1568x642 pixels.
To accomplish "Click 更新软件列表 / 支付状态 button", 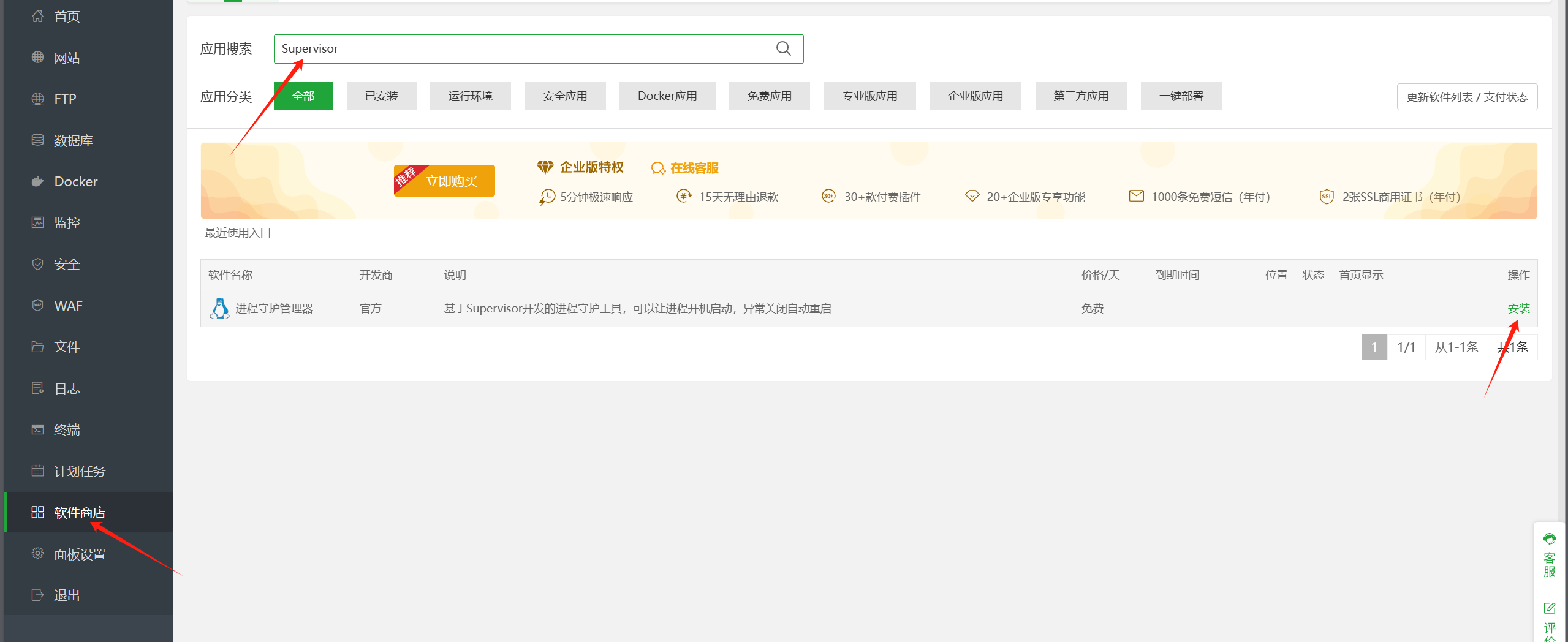I will point(1467,97).
